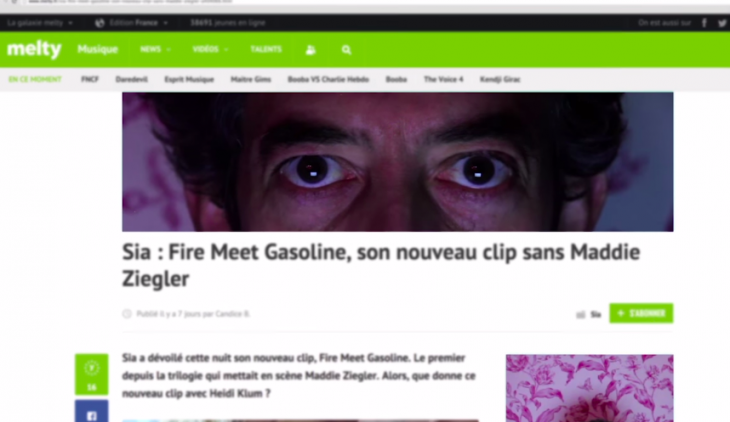Expand the VIDÉOS menu
The image size is (730, 422).
[210, 49]
